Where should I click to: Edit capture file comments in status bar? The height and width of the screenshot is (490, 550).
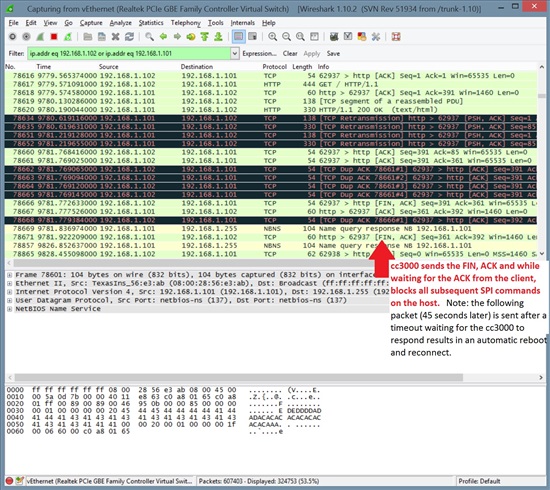pyautogui.click(x=20, y=481)
